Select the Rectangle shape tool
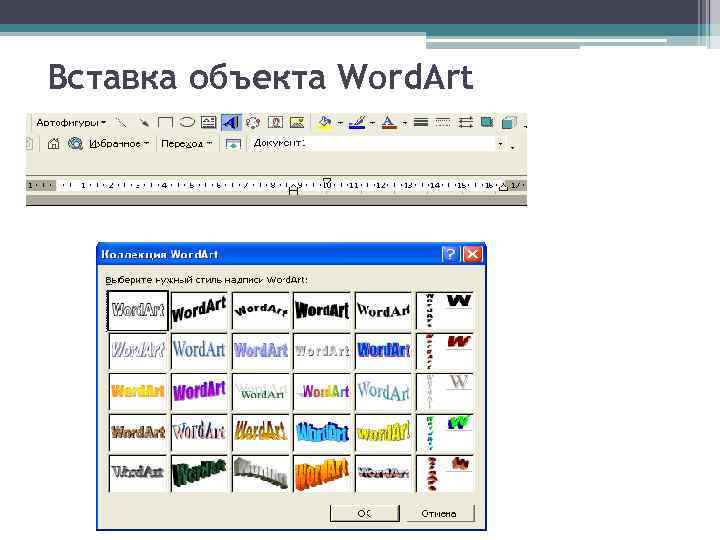This screenshot has height=540, width=720. coord(165,123)
